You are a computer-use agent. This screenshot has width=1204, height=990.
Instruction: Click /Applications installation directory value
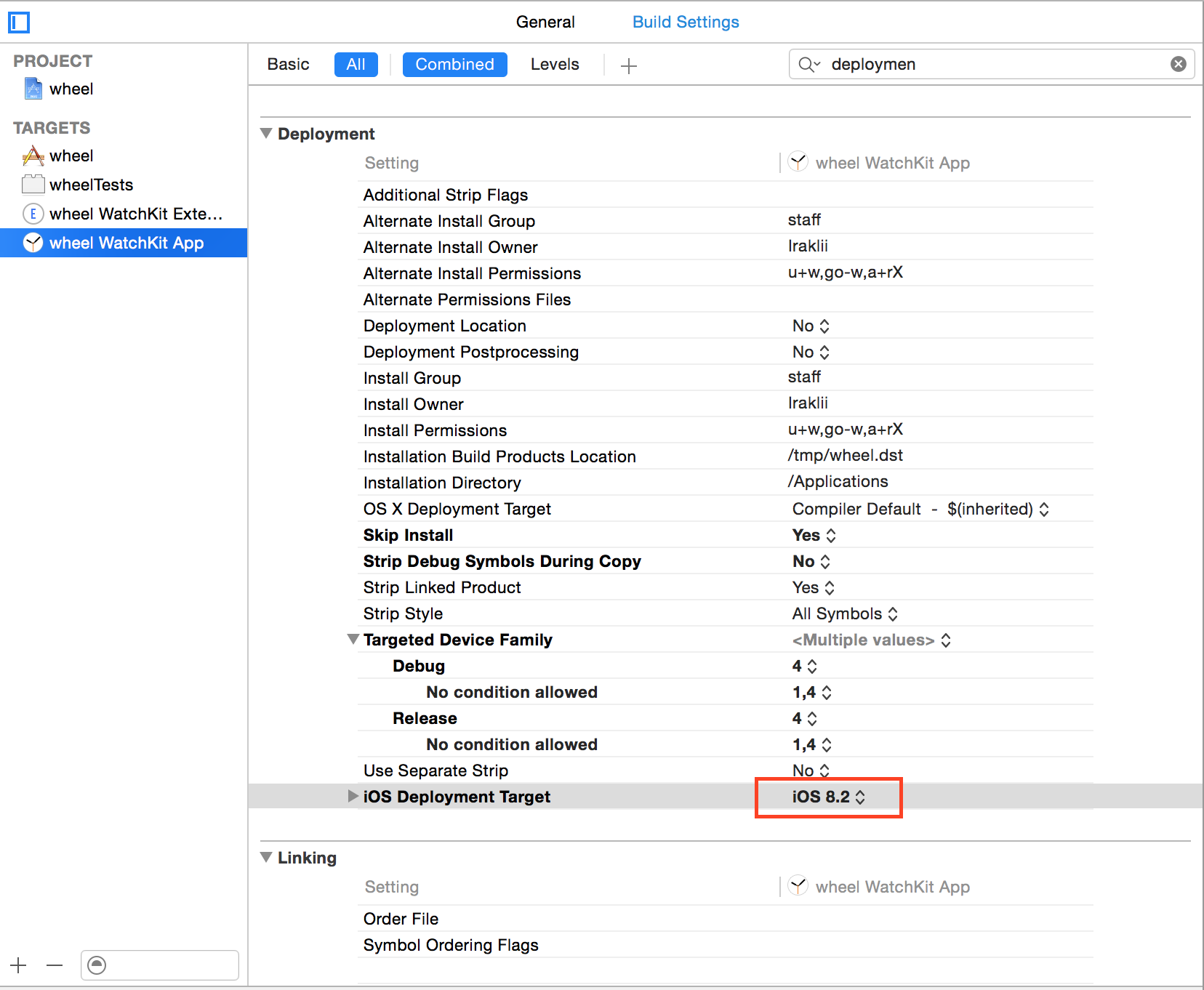838,481
